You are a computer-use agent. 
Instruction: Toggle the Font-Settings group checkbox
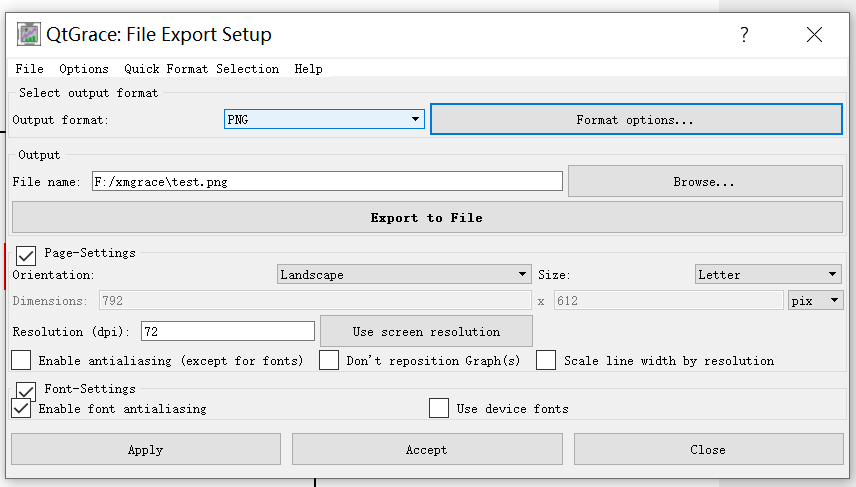[26, 390]
